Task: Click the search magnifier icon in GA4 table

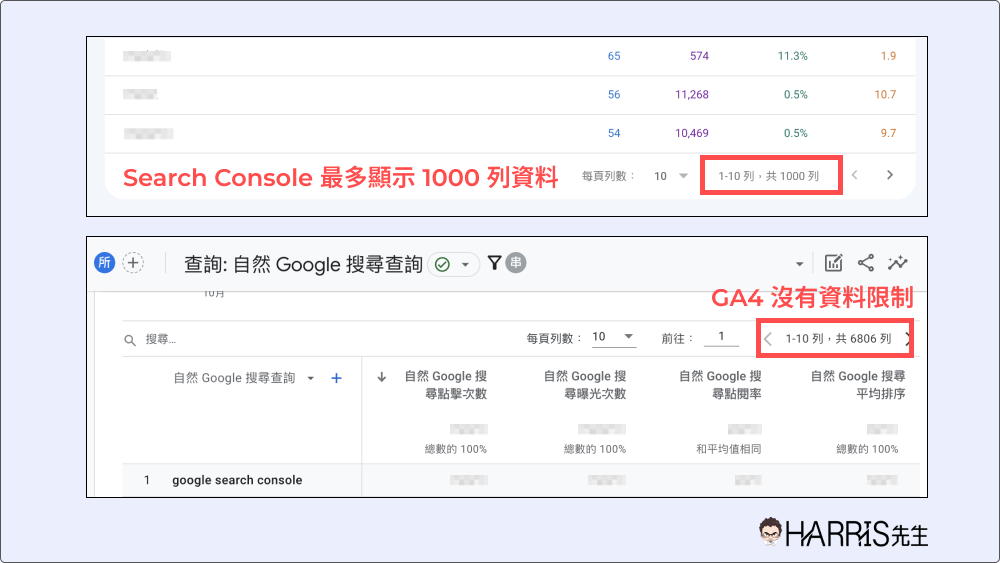Action: [130, 340]
